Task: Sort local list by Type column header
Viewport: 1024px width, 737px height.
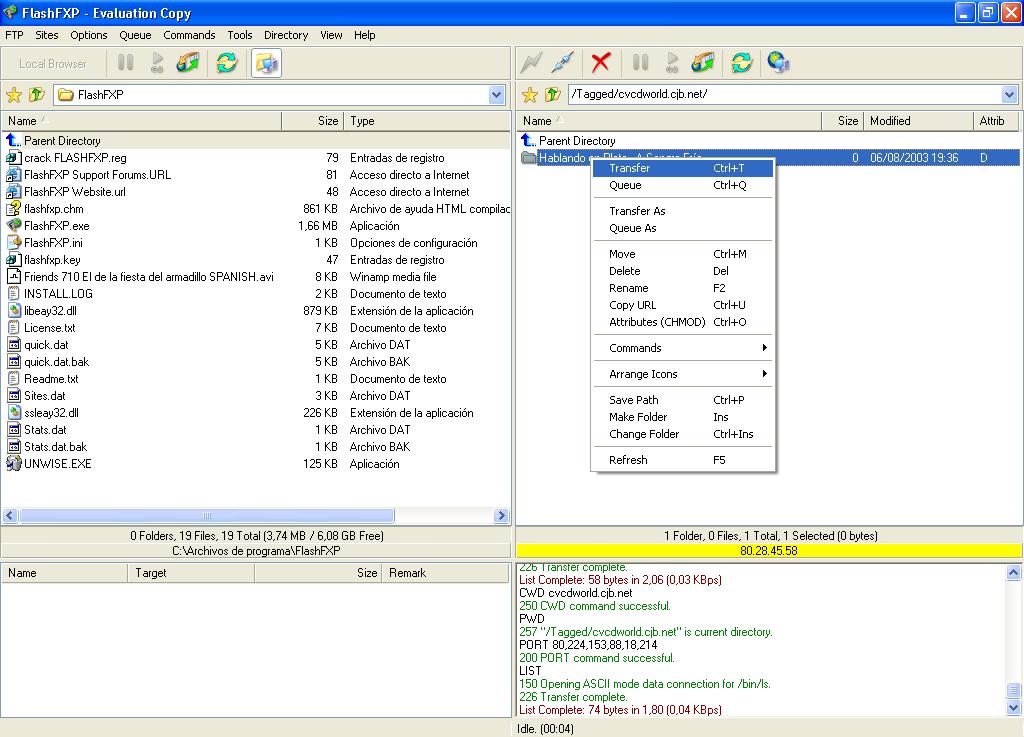Action: [x=427, y=121]
